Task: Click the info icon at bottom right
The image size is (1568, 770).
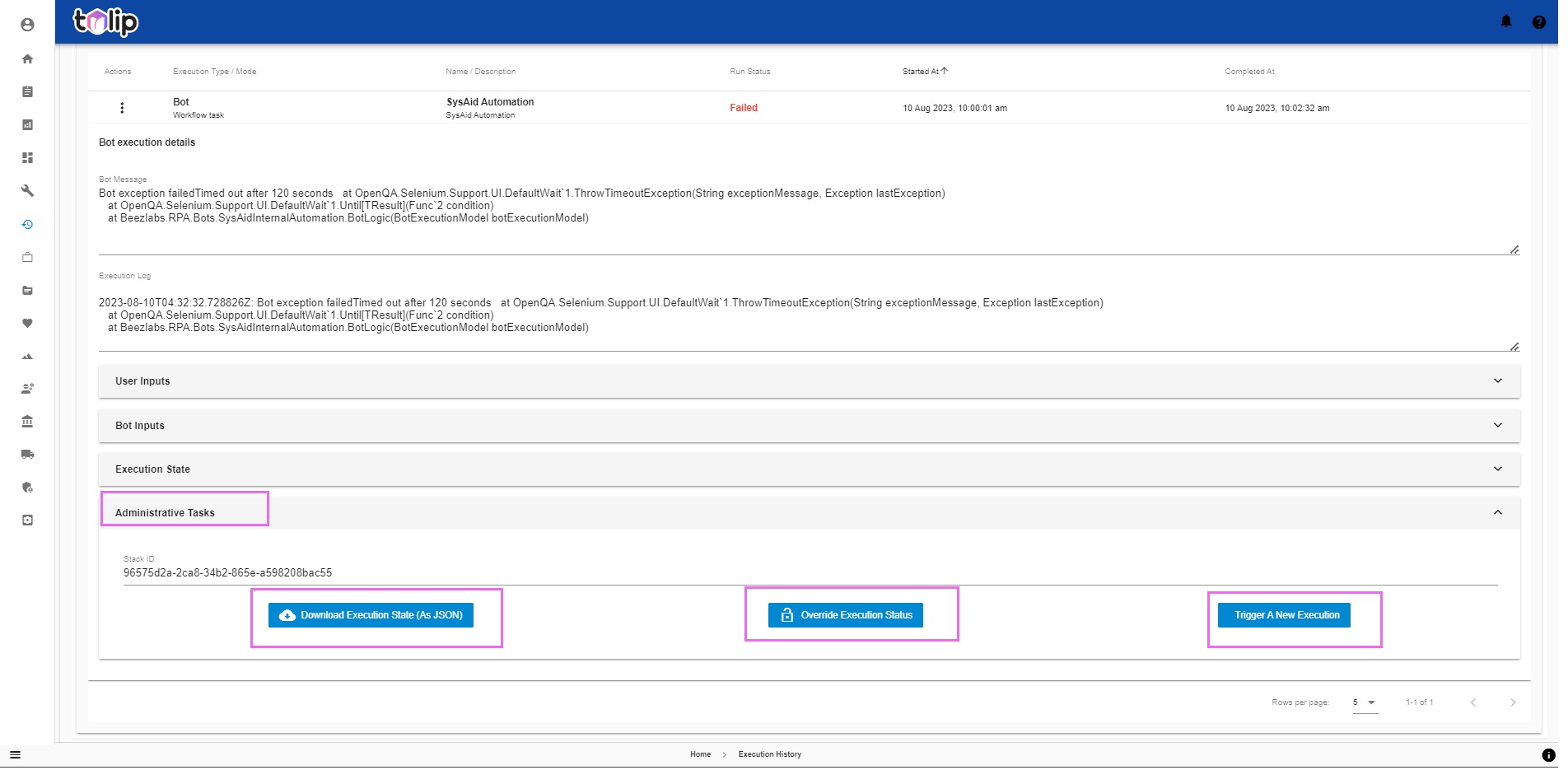Action: coord(1548,754)
